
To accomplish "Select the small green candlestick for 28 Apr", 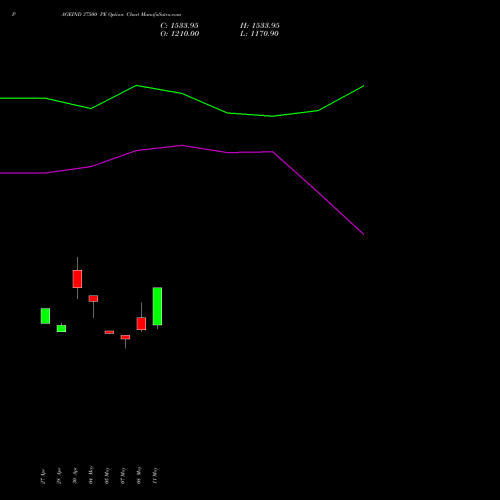I will point(61,328).
